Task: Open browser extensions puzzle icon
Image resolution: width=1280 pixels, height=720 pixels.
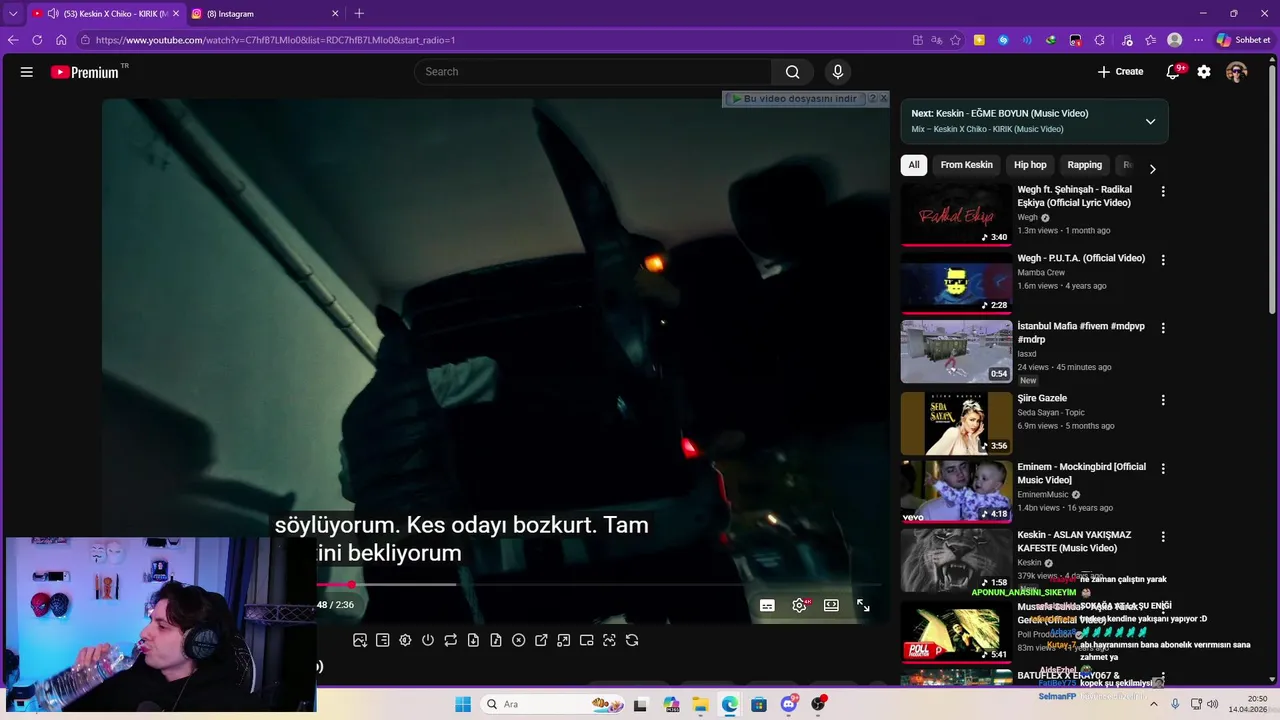Action: coord(1099,40)
